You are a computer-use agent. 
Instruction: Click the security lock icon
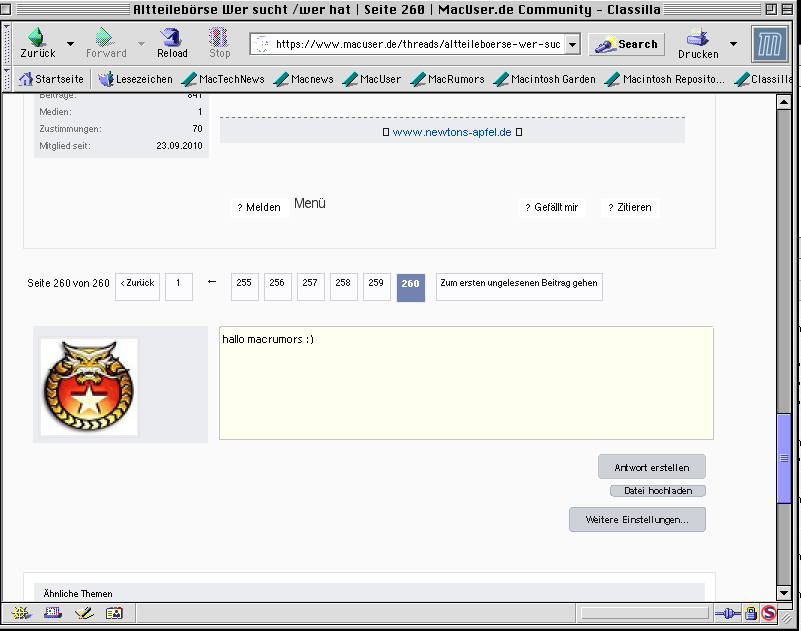coord(750,613)
